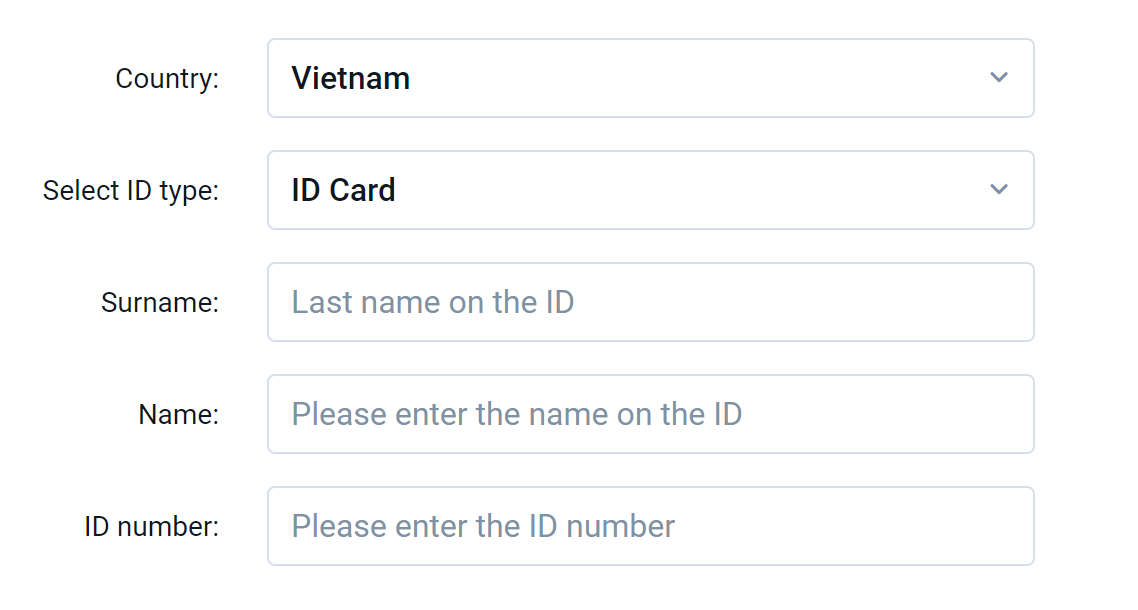
Task: Place cursor at right end of Name field
Action: click(x=1010, y=414)
